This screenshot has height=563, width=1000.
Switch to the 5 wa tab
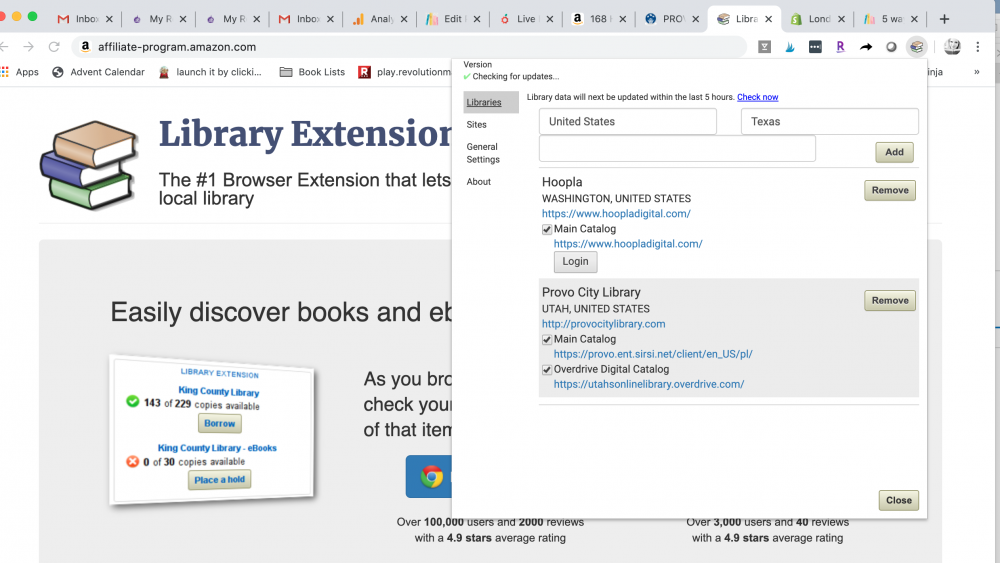click(x=891, y=19)
